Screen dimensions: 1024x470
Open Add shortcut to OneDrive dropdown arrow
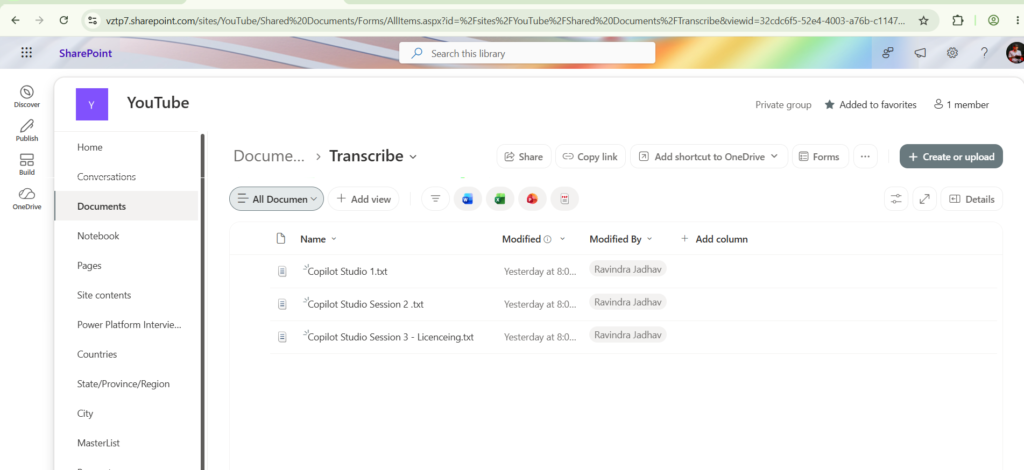tap(775, 157)
